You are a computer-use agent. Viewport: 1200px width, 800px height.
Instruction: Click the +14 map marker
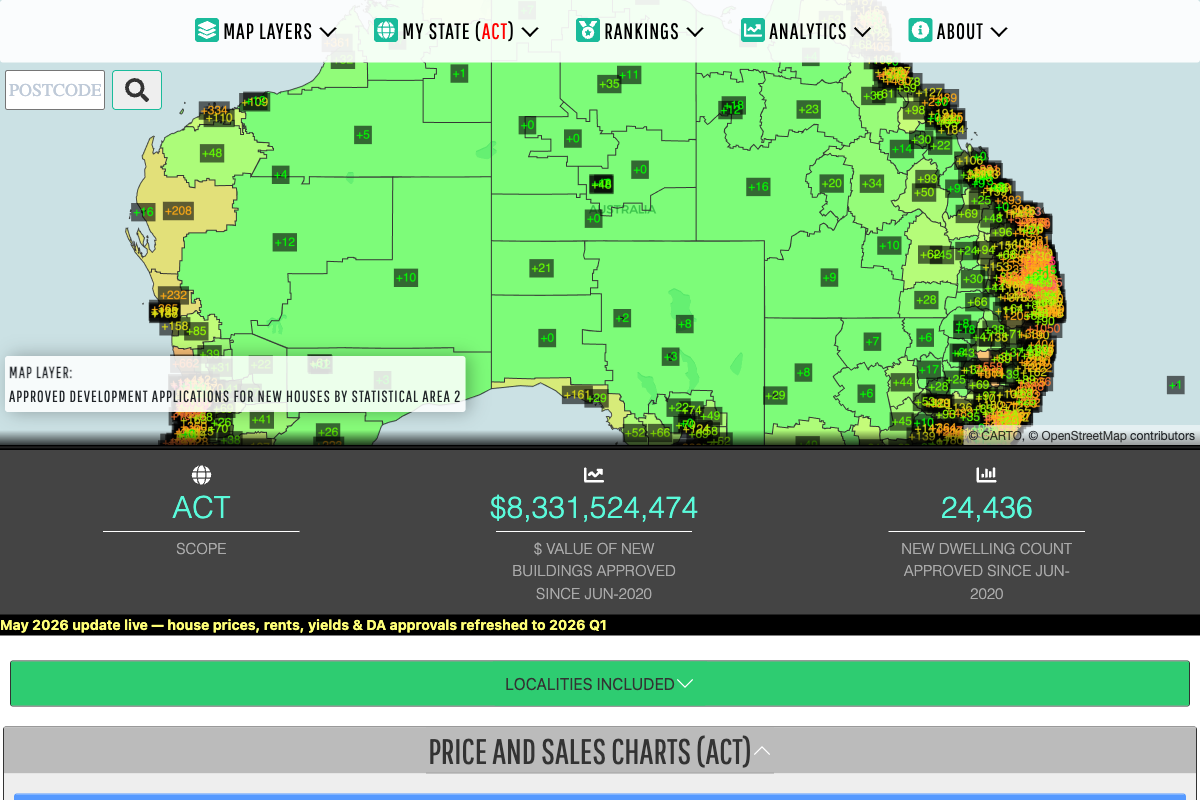click(902, 148)
